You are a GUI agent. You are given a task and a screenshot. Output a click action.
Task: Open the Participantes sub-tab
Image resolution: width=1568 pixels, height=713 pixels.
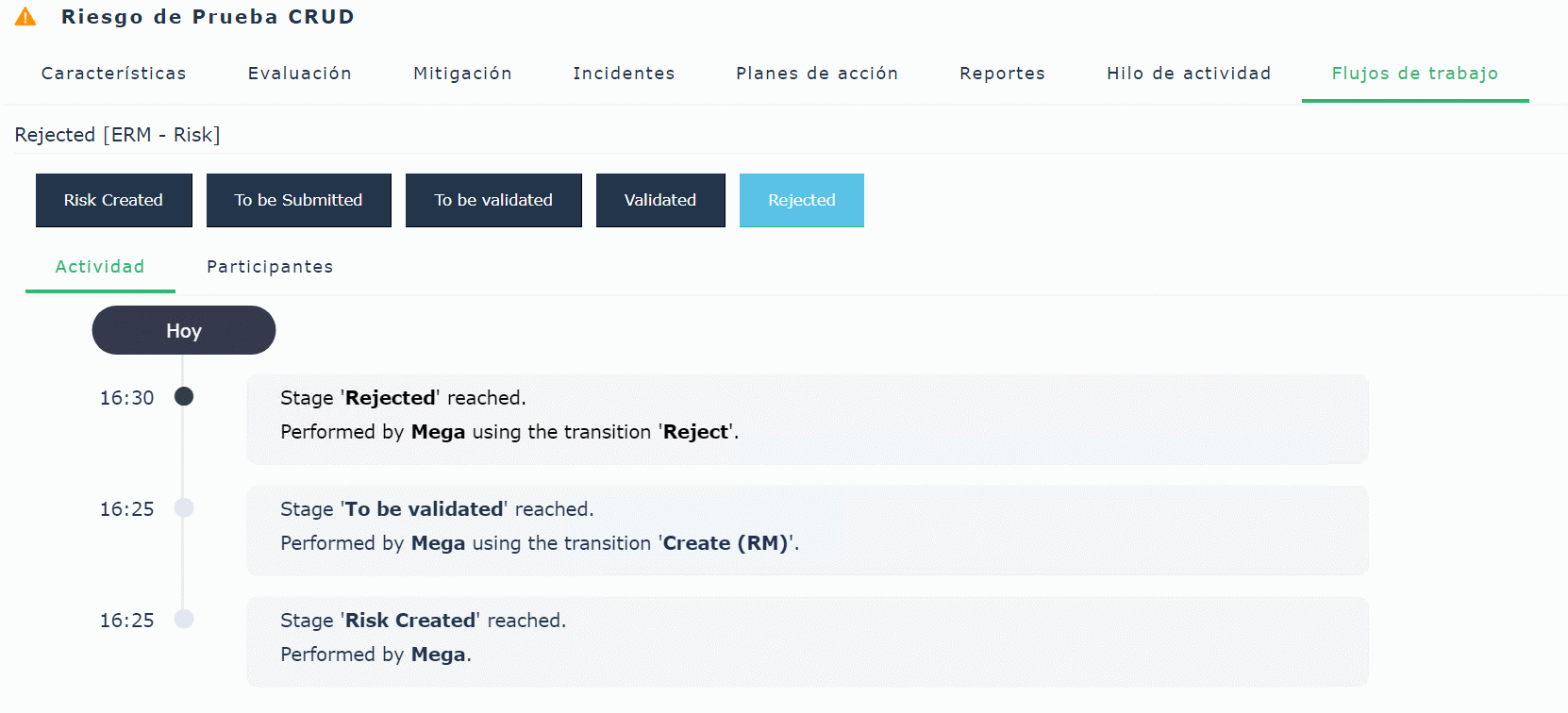(270, 267)
